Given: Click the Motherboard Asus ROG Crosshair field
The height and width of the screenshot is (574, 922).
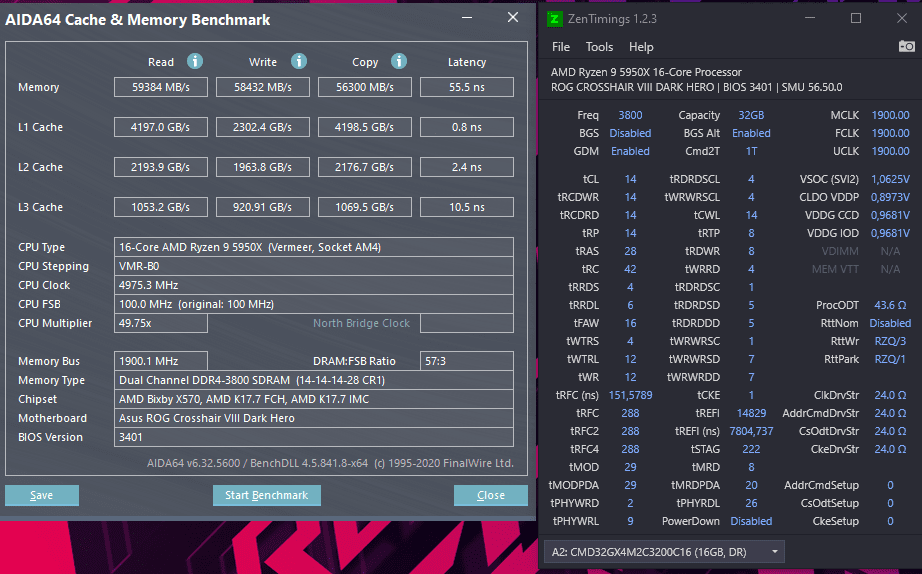Looking at the screenshot, I should [x=313, y=418].
